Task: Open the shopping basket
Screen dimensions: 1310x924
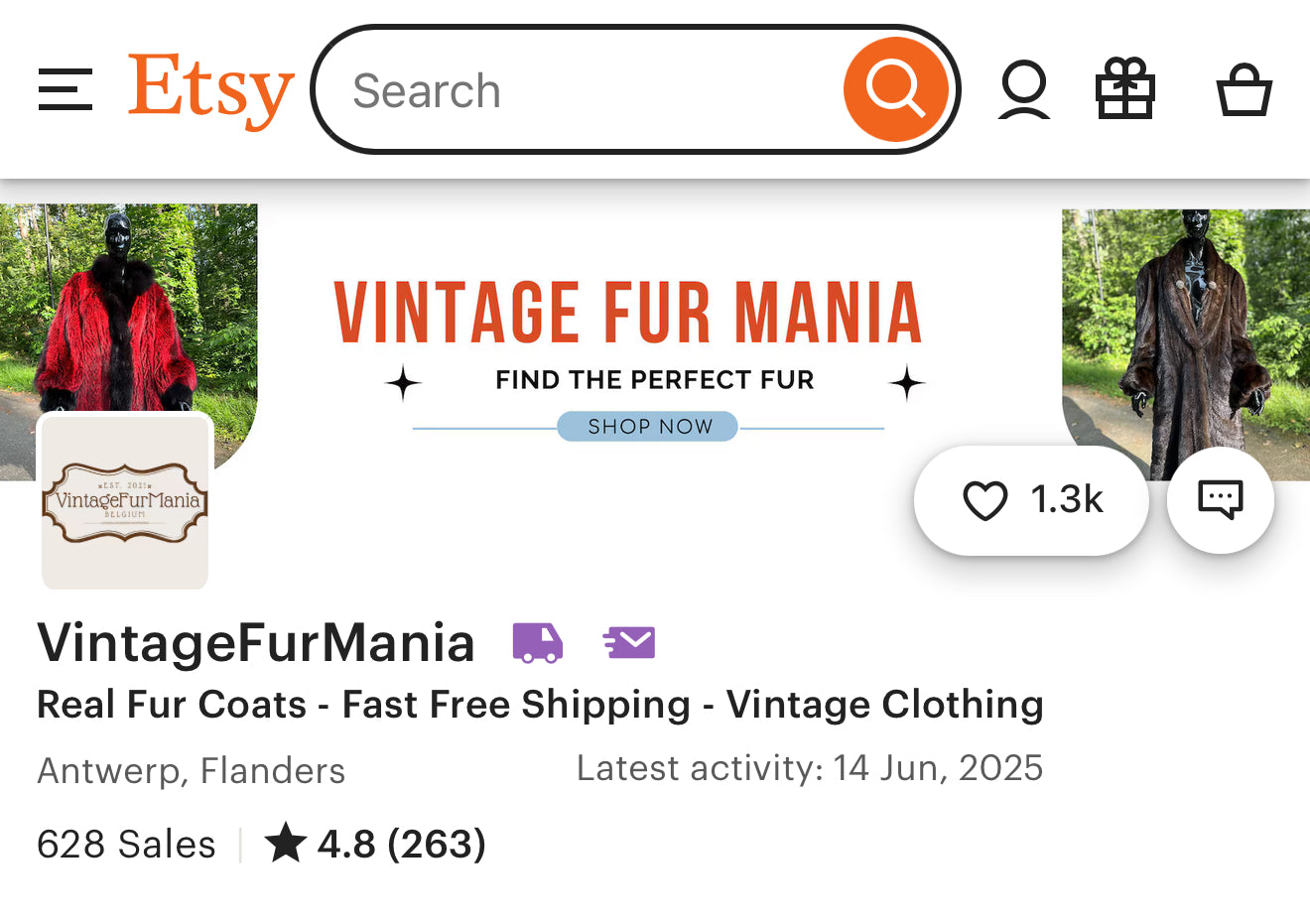Action: 1244,90
